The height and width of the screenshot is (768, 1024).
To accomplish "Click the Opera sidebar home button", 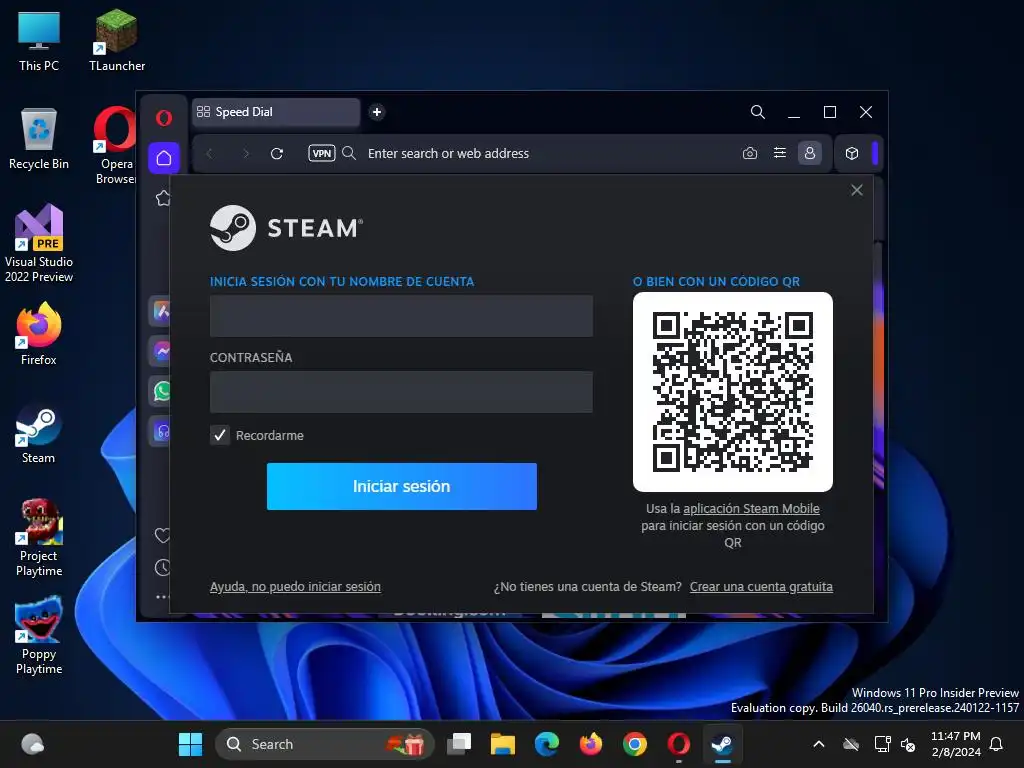I will pos(164,157).
